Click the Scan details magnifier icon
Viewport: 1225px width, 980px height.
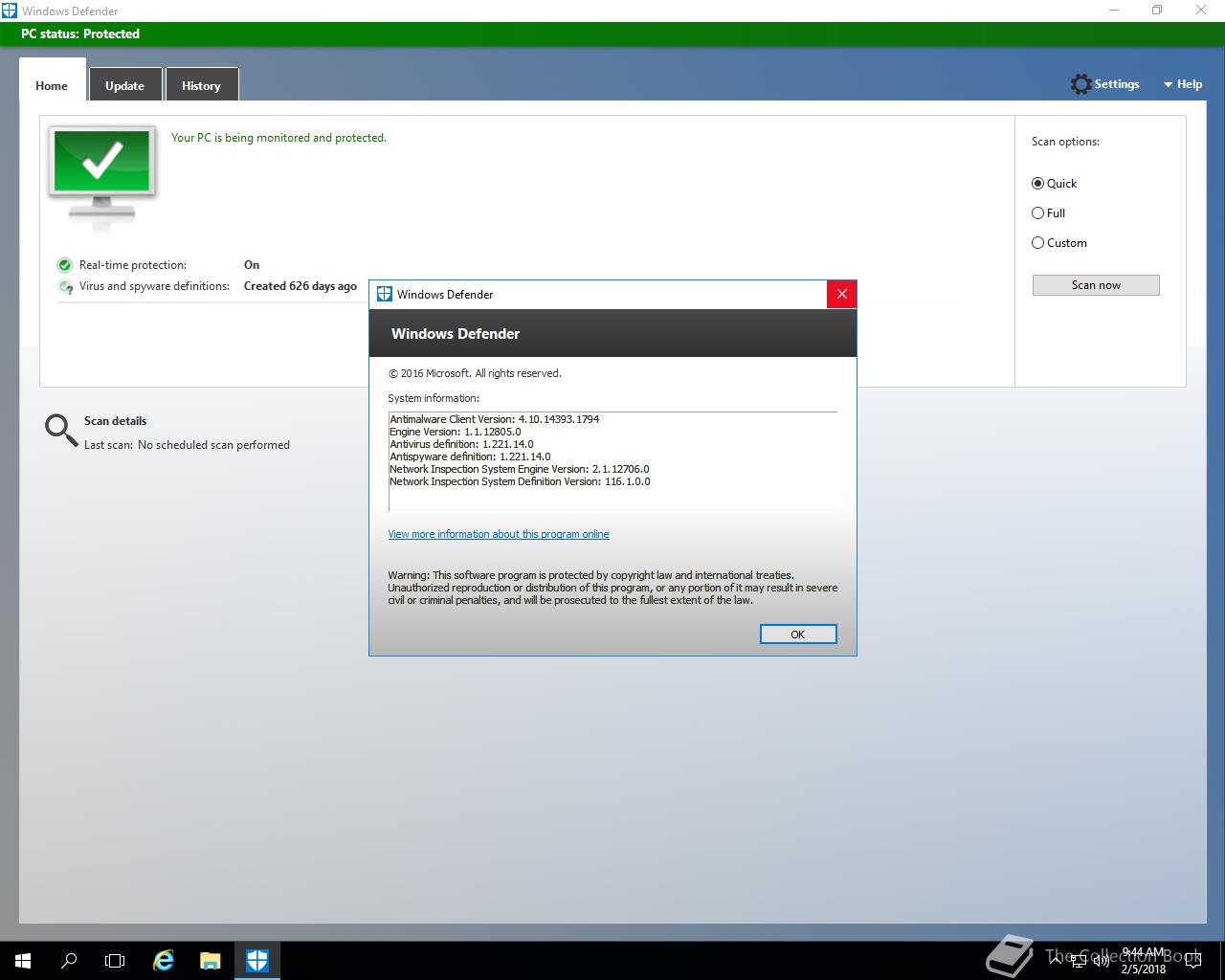(61, 431)
